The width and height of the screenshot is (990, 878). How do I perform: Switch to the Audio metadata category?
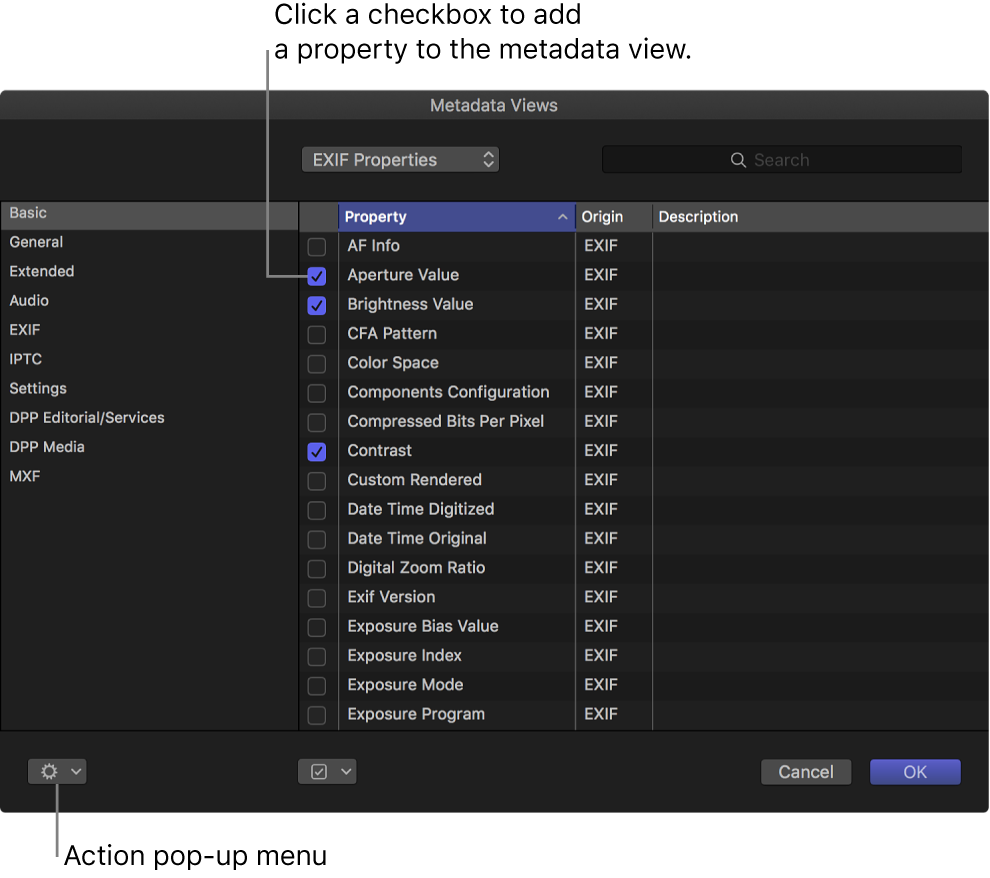click(x=29, y=300)
